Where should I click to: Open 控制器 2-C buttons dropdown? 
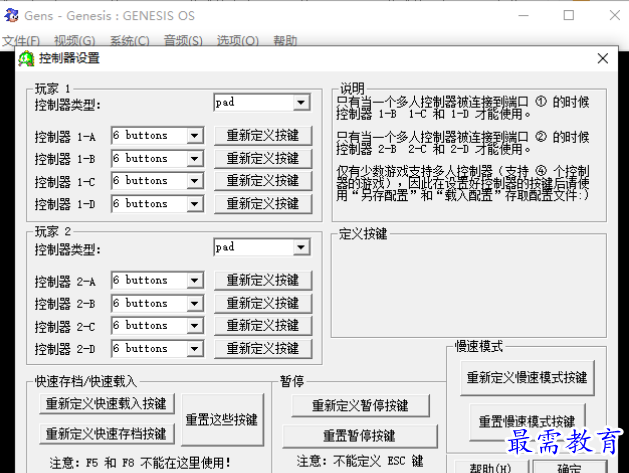click(194, 326)
